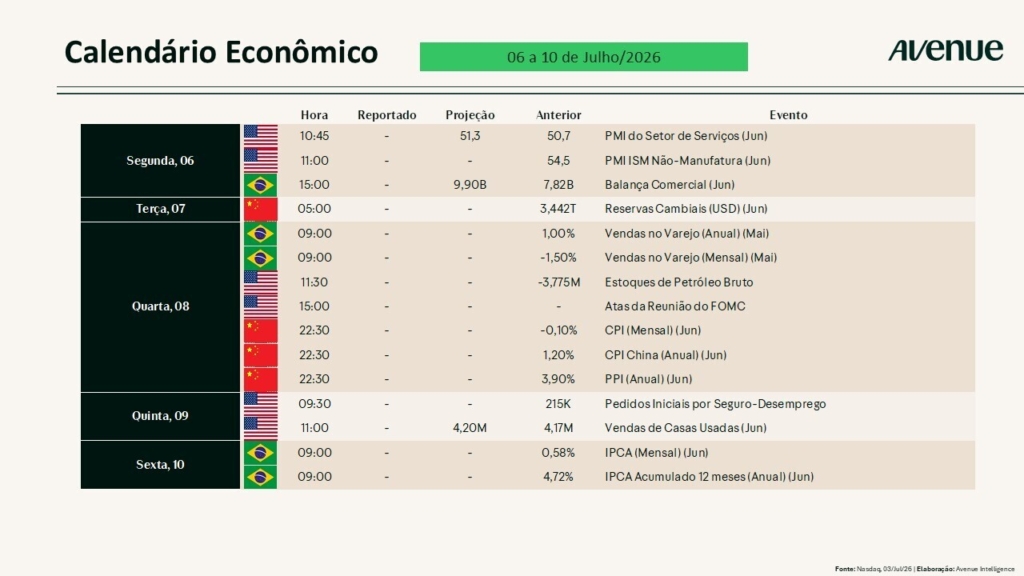Click the previous value 215K
This screenshot has width=1024, height=576.
click(558, 404)
